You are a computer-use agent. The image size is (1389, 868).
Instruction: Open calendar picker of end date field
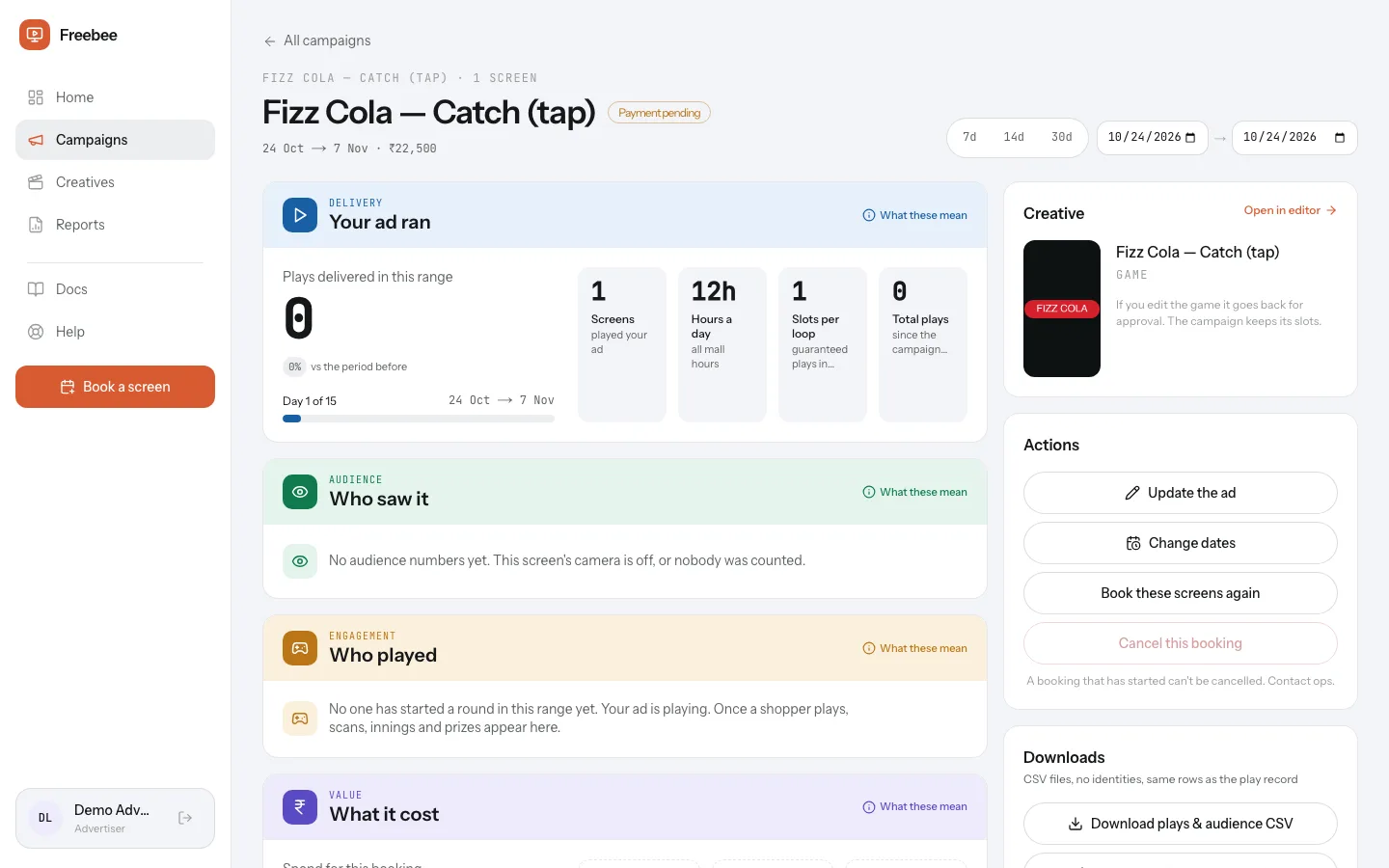coord(1340,138)
